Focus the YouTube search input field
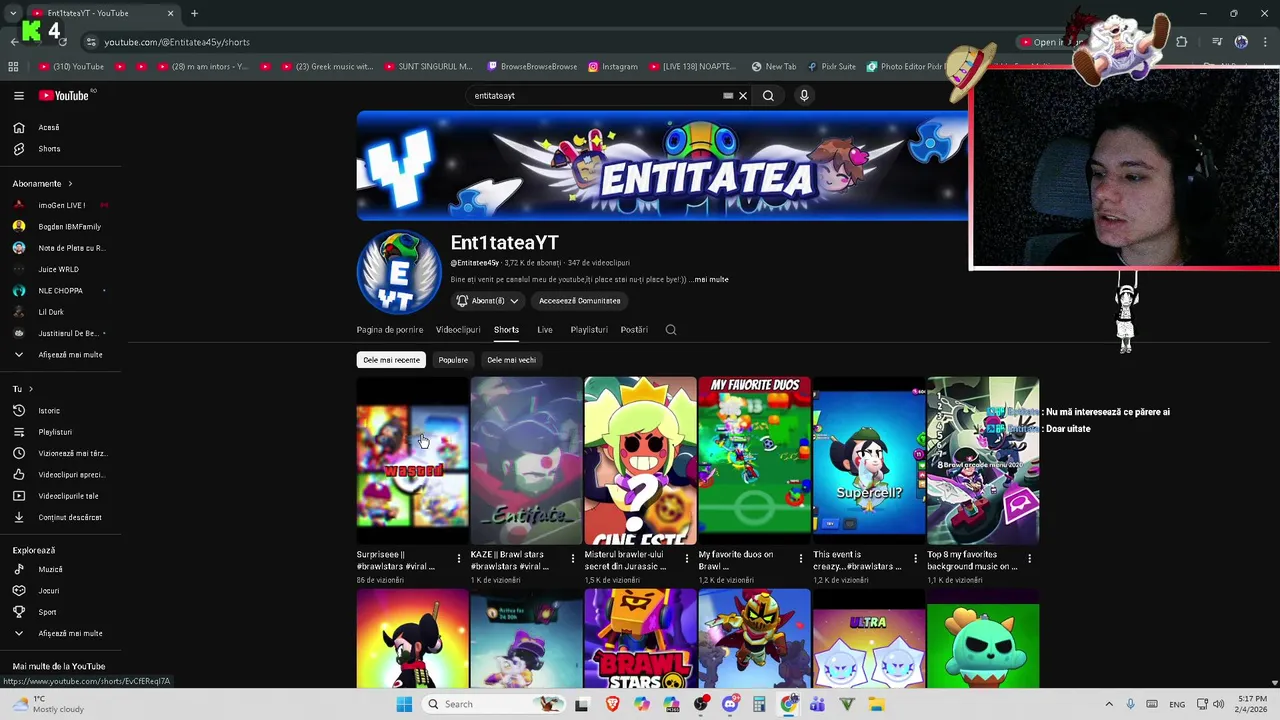Viewport: 1280px width, 720px height. tap(595, 96)
